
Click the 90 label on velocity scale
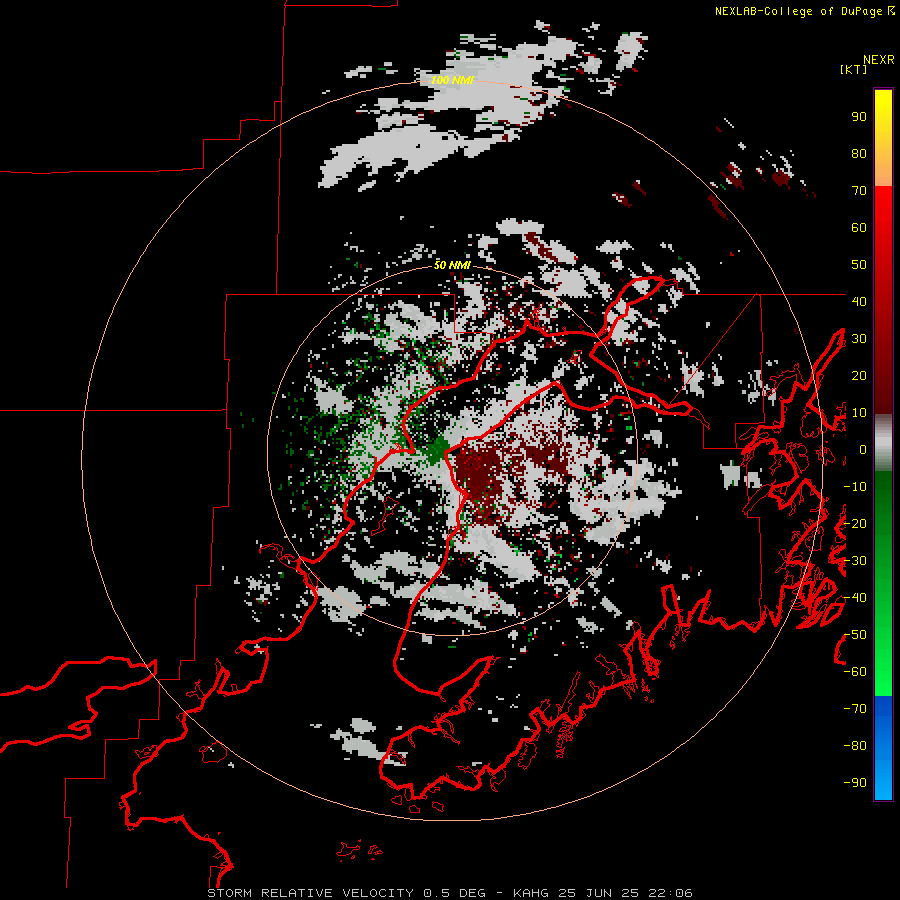[x=859, y=117]
